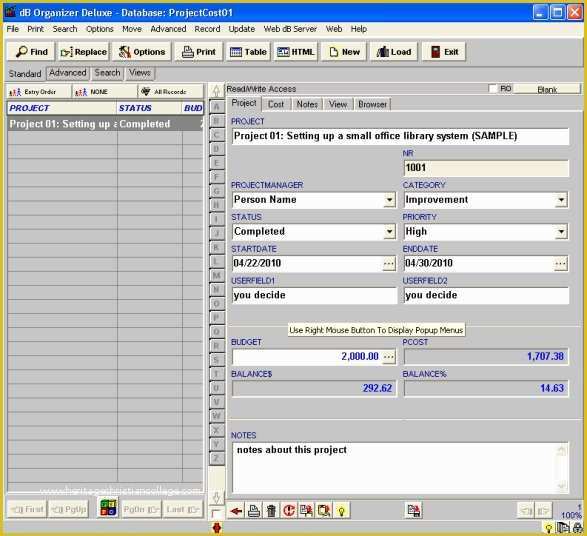The width and height of the screenshot is (587, 536).
Task: Click the Last navigation button
Action: (183, 509)
